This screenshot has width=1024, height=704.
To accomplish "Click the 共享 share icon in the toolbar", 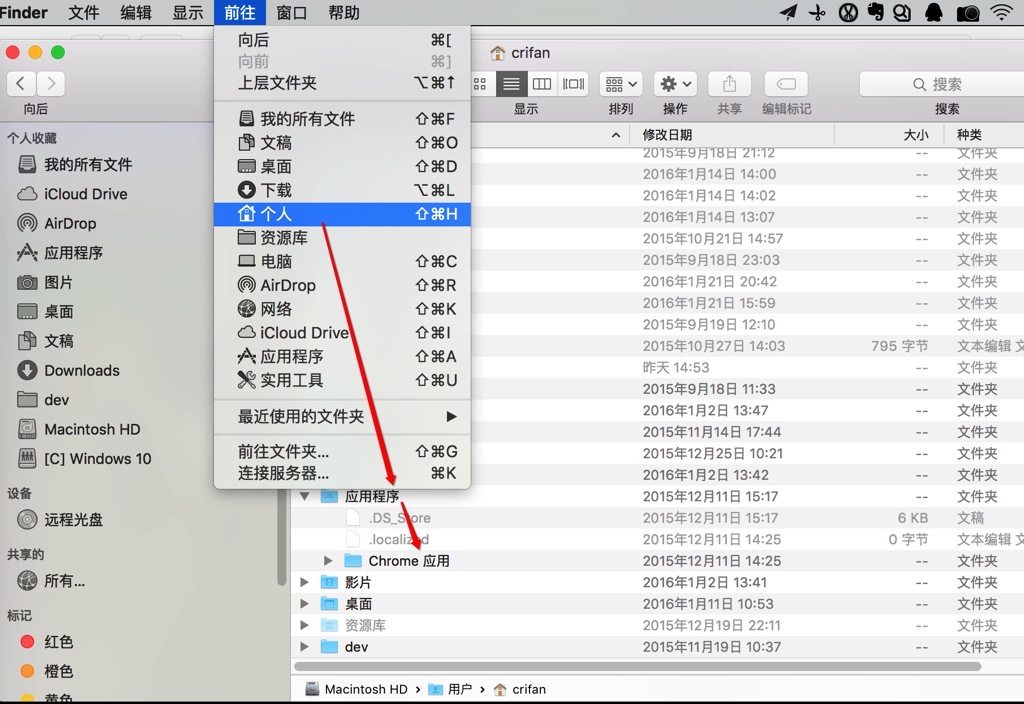I will point(729,84).
